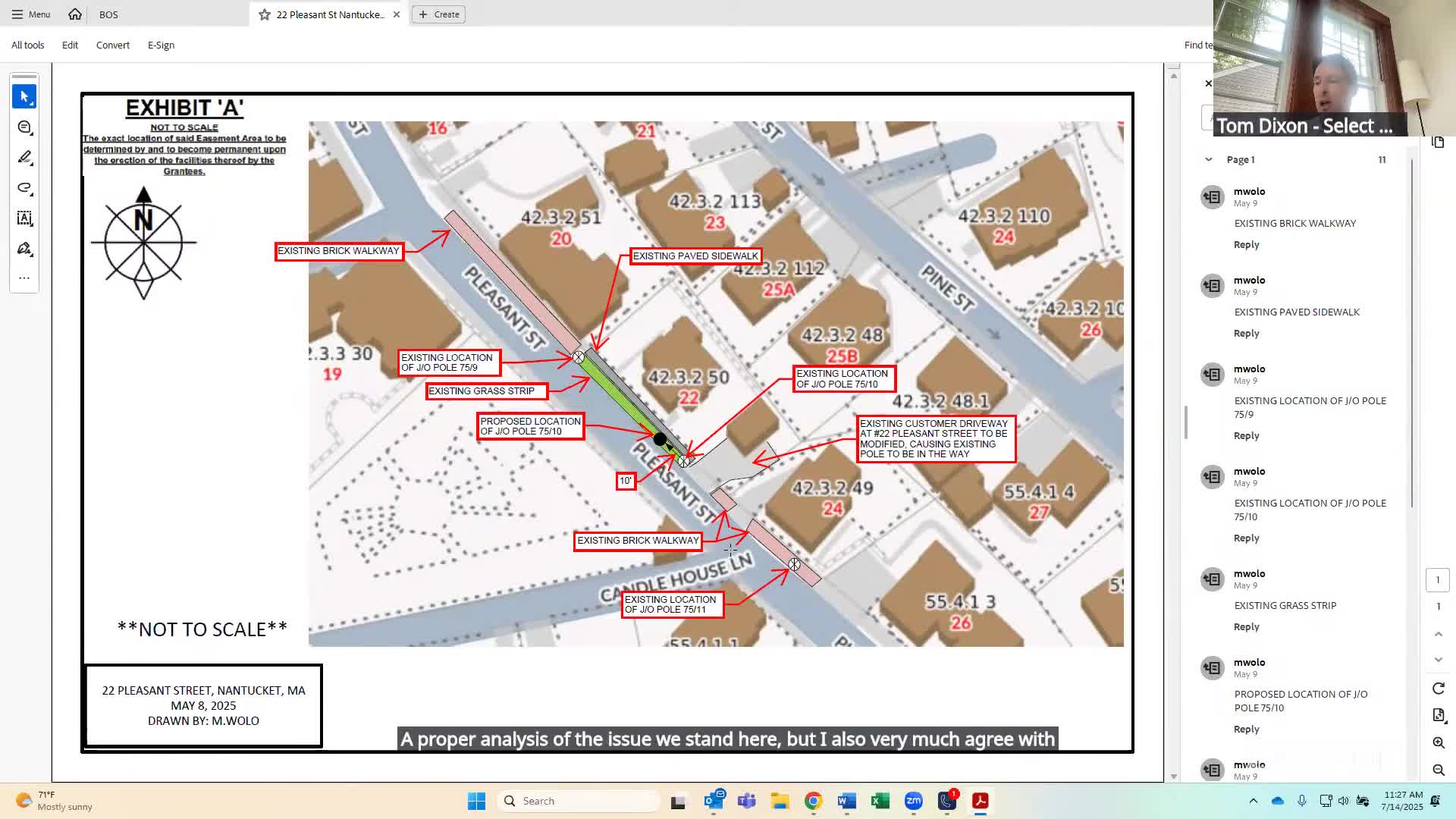Open Excel from the taskbar
The image size is (1456, 819).
pyautogui.click(x=880, y=801)
